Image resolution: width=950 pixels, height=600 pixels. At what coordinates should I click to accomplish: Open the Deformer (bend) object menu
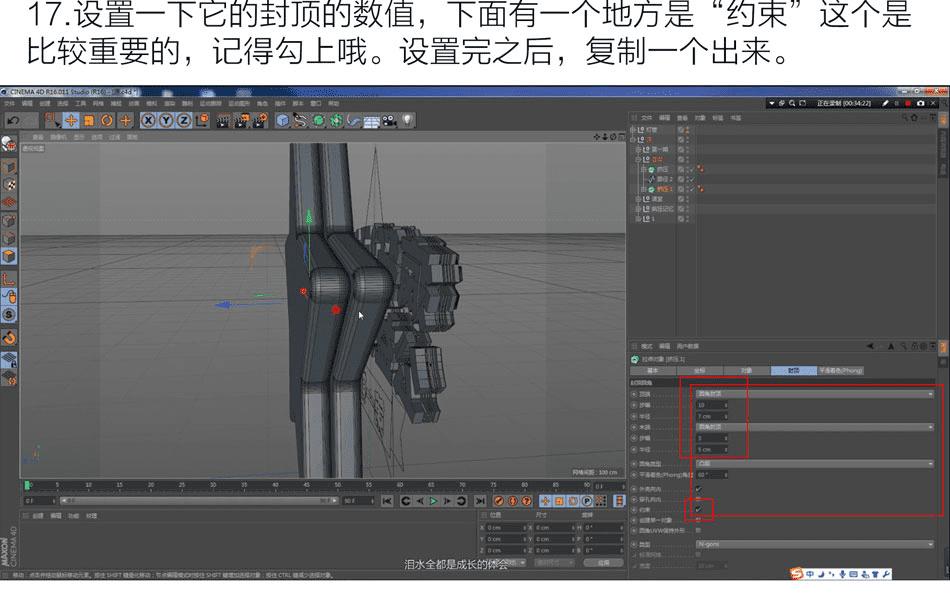click(354, 121)
